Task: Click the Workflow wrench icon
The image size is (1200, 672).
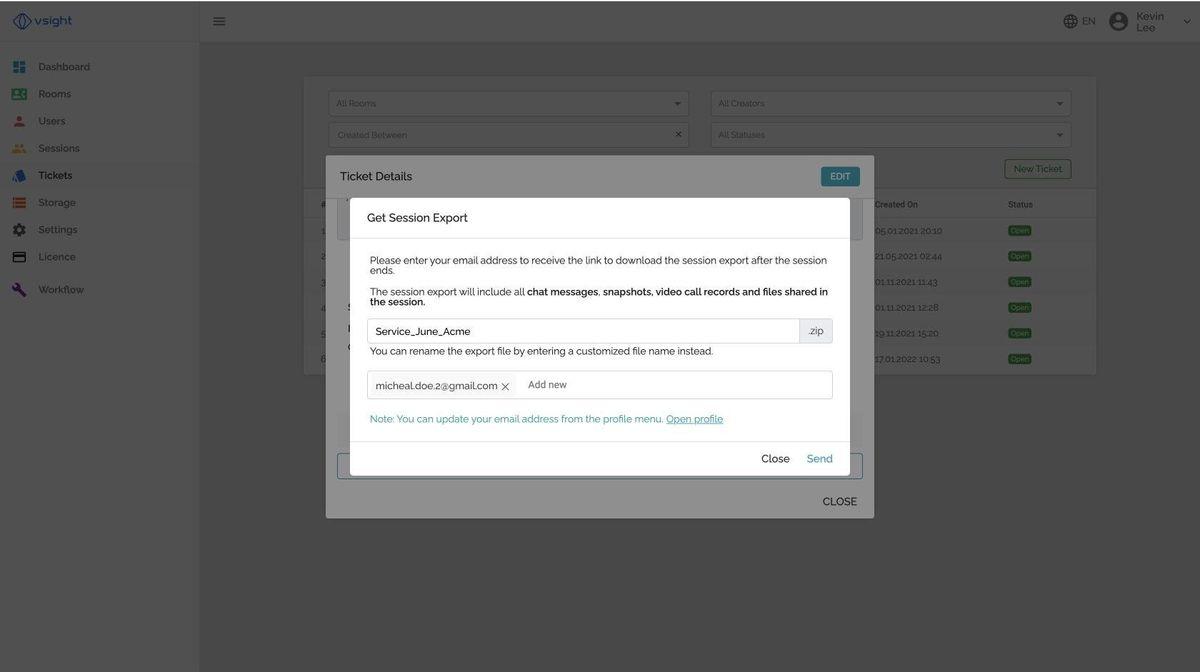Action: pos(19,290)
